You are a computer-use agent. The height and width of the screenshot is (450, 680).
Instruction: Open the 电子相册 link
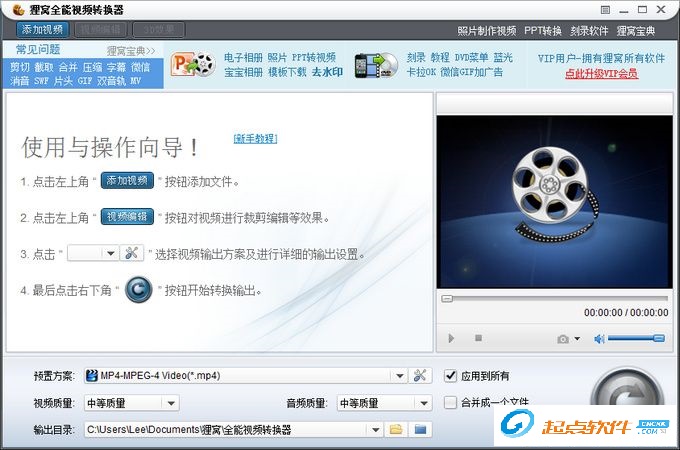tap(243, 58)
